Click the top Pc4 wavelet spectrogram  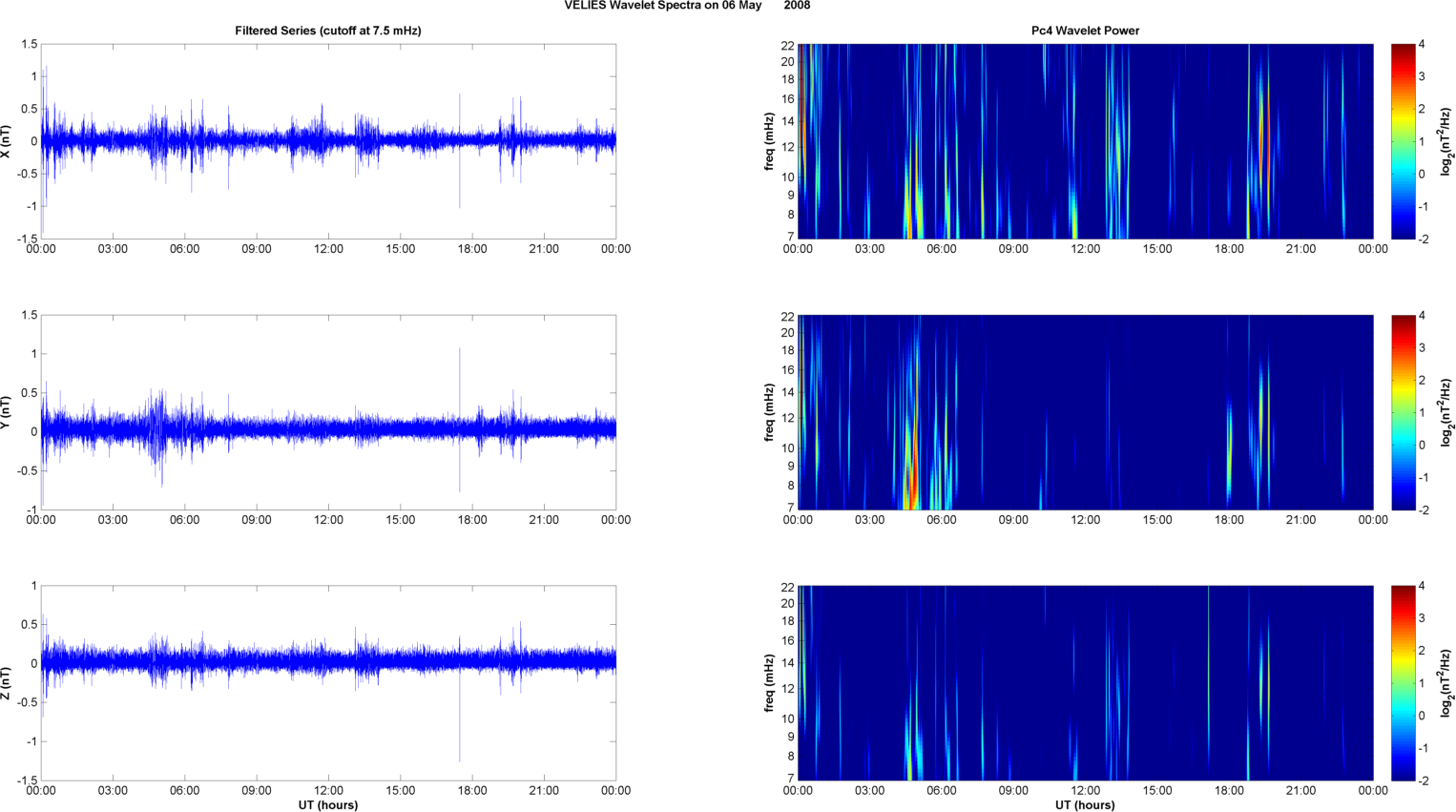pyautogui.click(x=1086, y=141)
